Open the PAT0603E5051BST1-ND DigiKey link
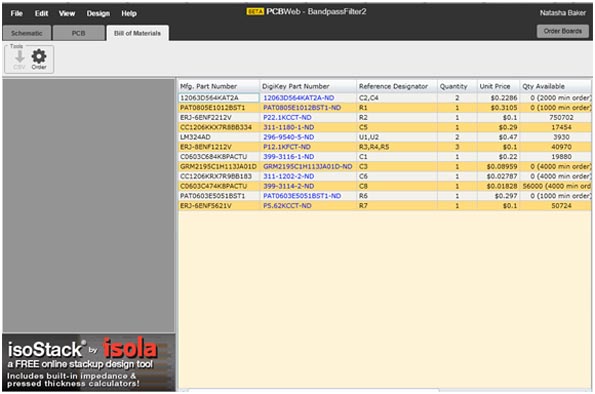Viewport: 595px width, 394px height. click(x=302, y=196)
